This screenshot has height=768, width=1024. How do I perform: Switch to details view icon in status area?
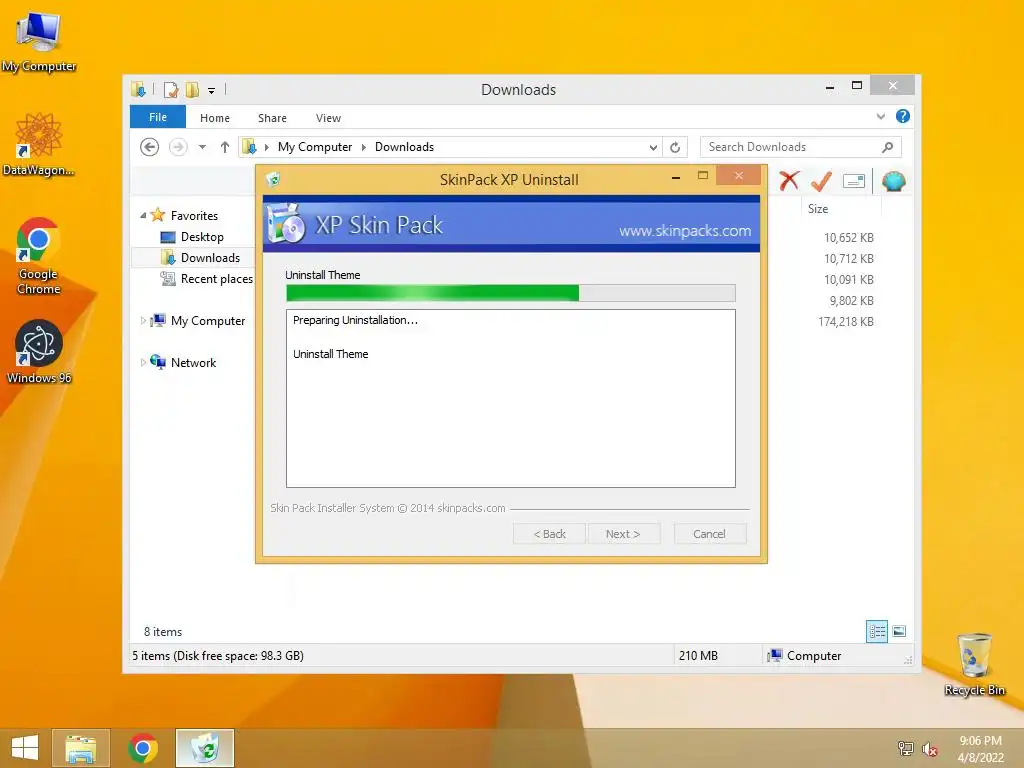coord(876,631)
